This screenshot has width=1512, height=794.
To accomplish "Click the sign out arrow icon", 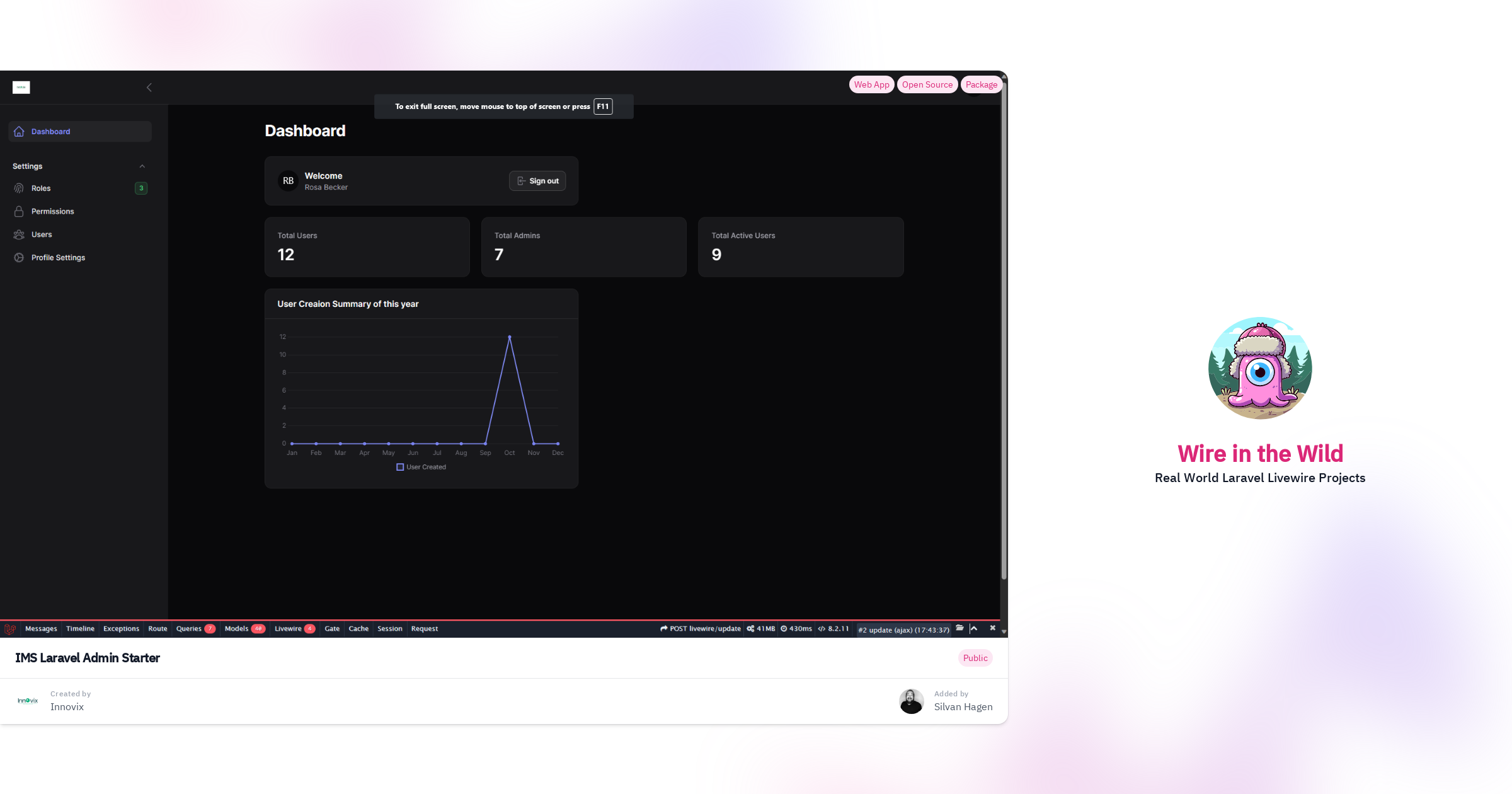I will pyautogui.click(x=520, y=181).
